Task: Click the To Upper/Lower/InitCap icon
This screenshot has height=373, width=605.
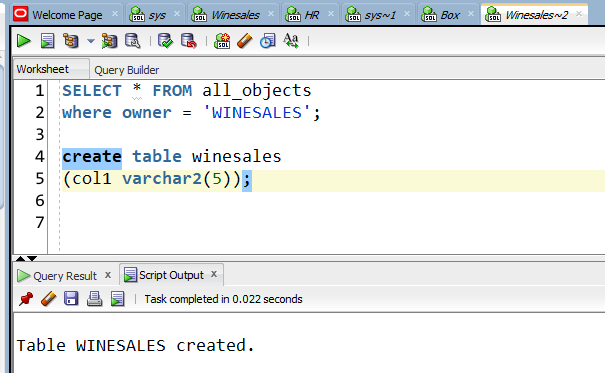Action: point(291,41)
